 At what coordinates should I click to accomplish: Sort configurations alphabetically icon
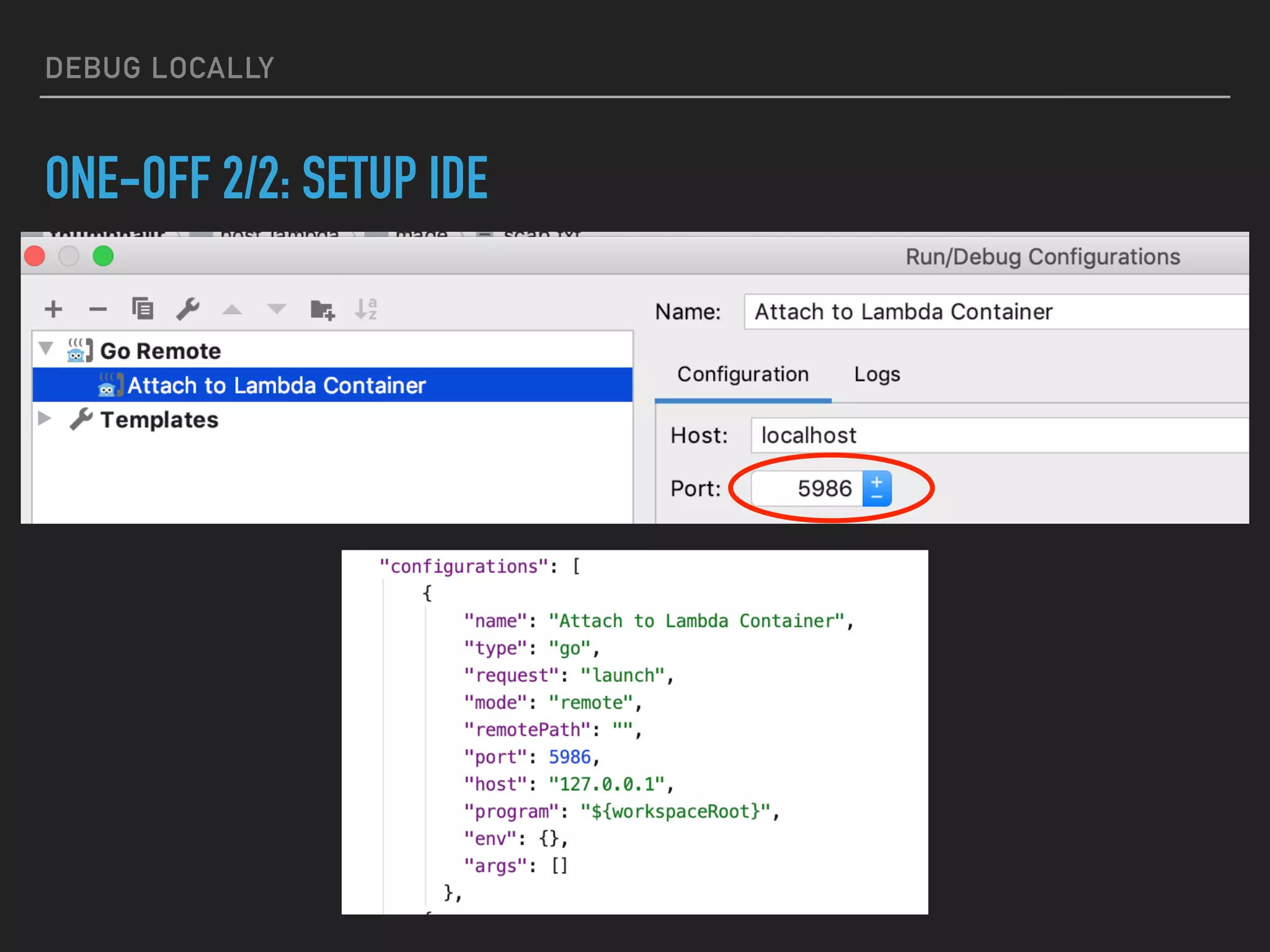click(366, 308)
